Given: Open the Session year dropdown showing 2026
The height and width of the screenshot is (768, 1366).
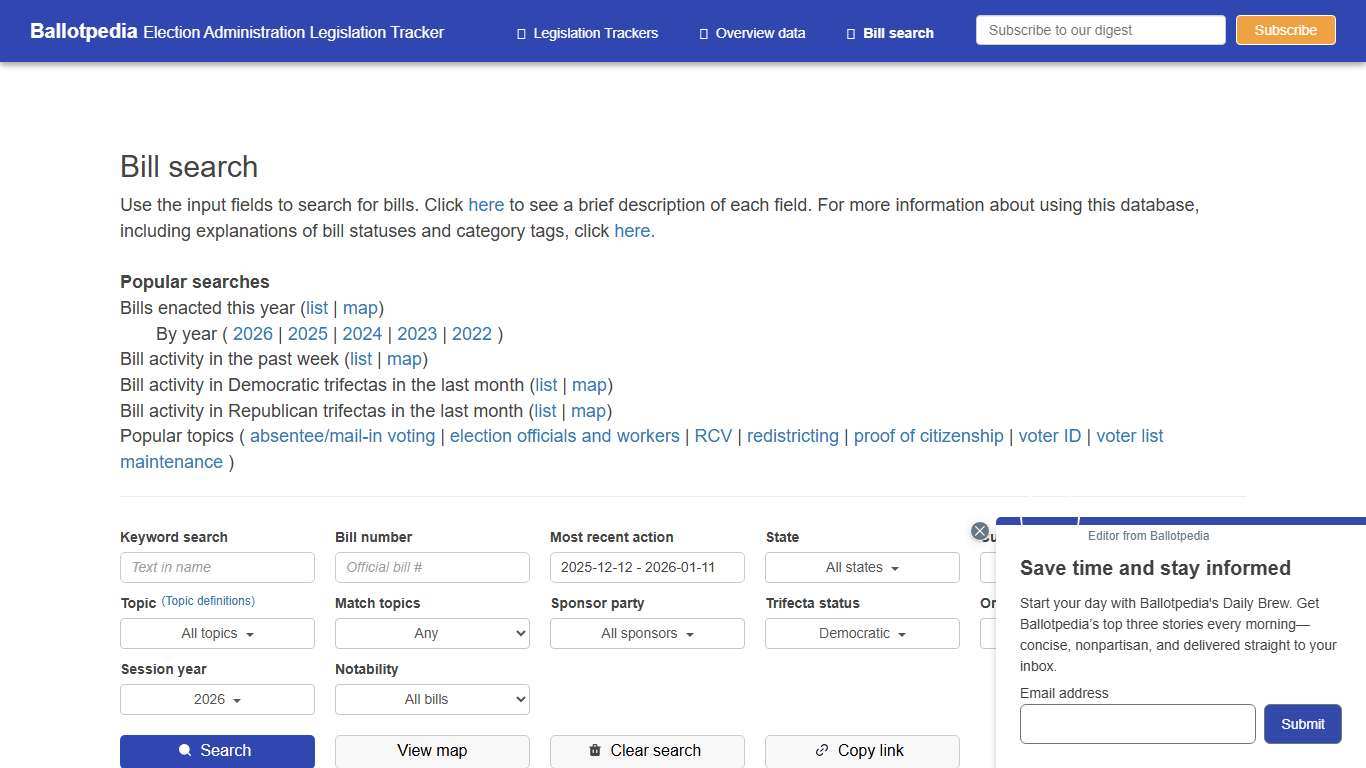Looking at the screenshot, I should pyautogui.click(x=217, y=699).
